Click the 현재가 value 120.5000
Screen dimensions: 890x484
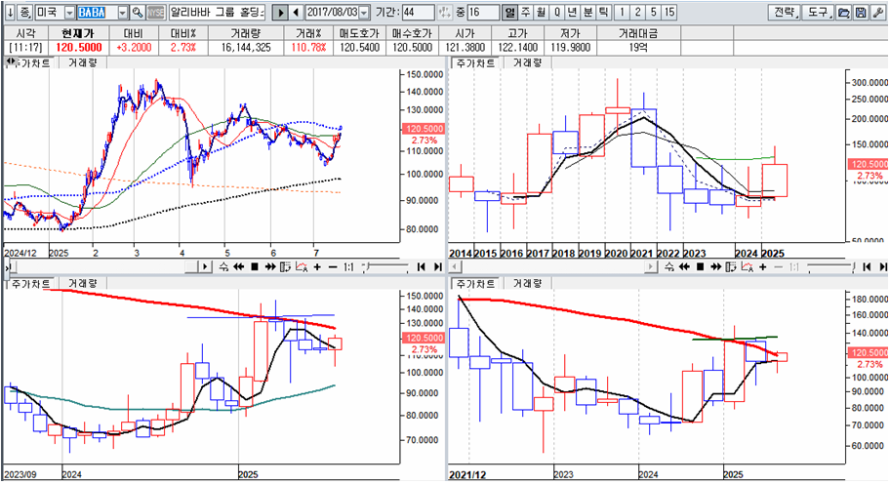tap(79, 48)
